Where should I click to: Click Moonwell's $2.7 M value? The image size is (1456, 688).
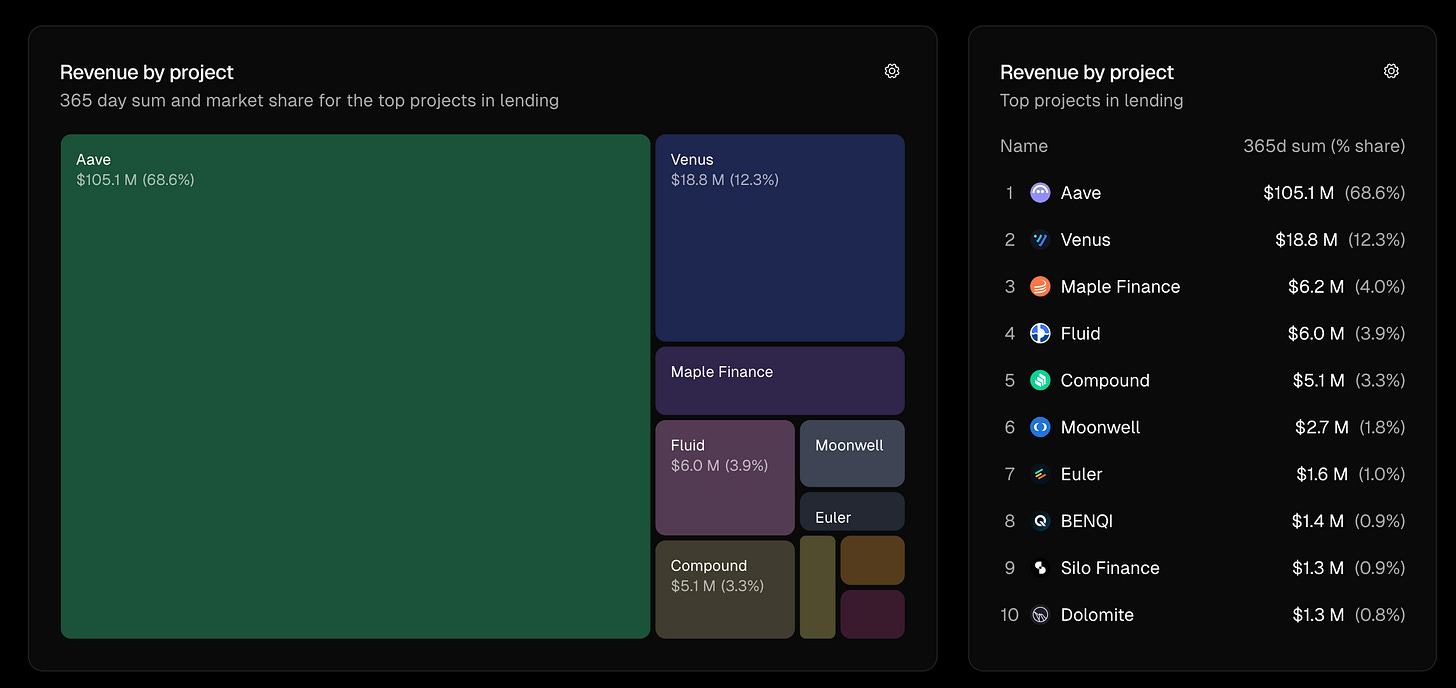[x=1322, y=427]
